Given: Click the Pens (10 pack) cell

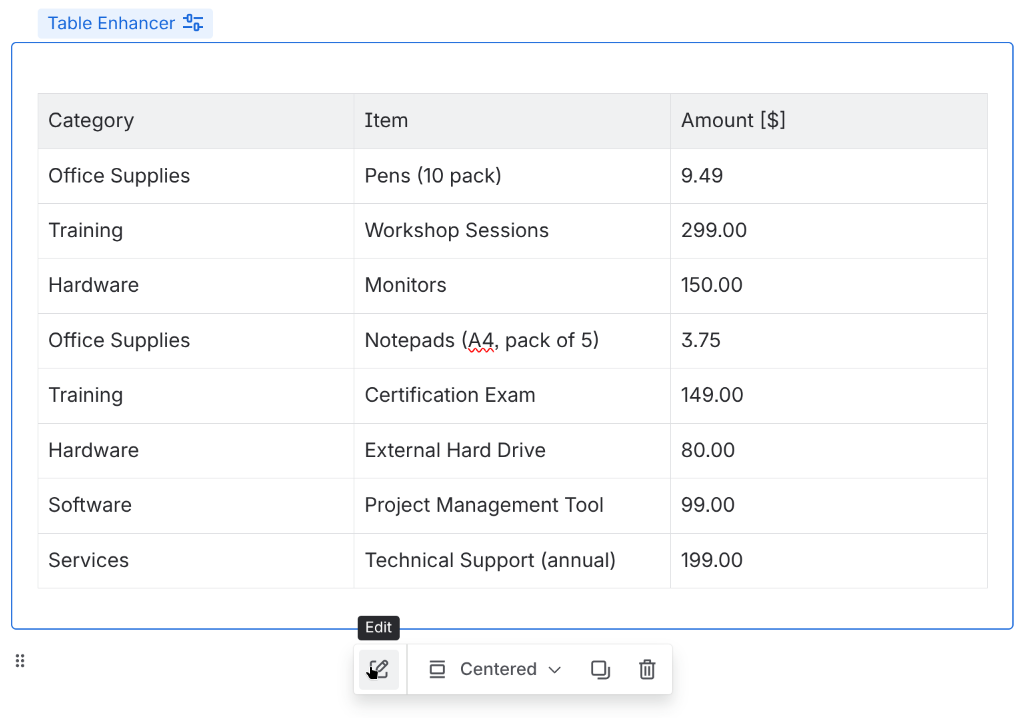Looking at the screenshot, I should point(433,176).
